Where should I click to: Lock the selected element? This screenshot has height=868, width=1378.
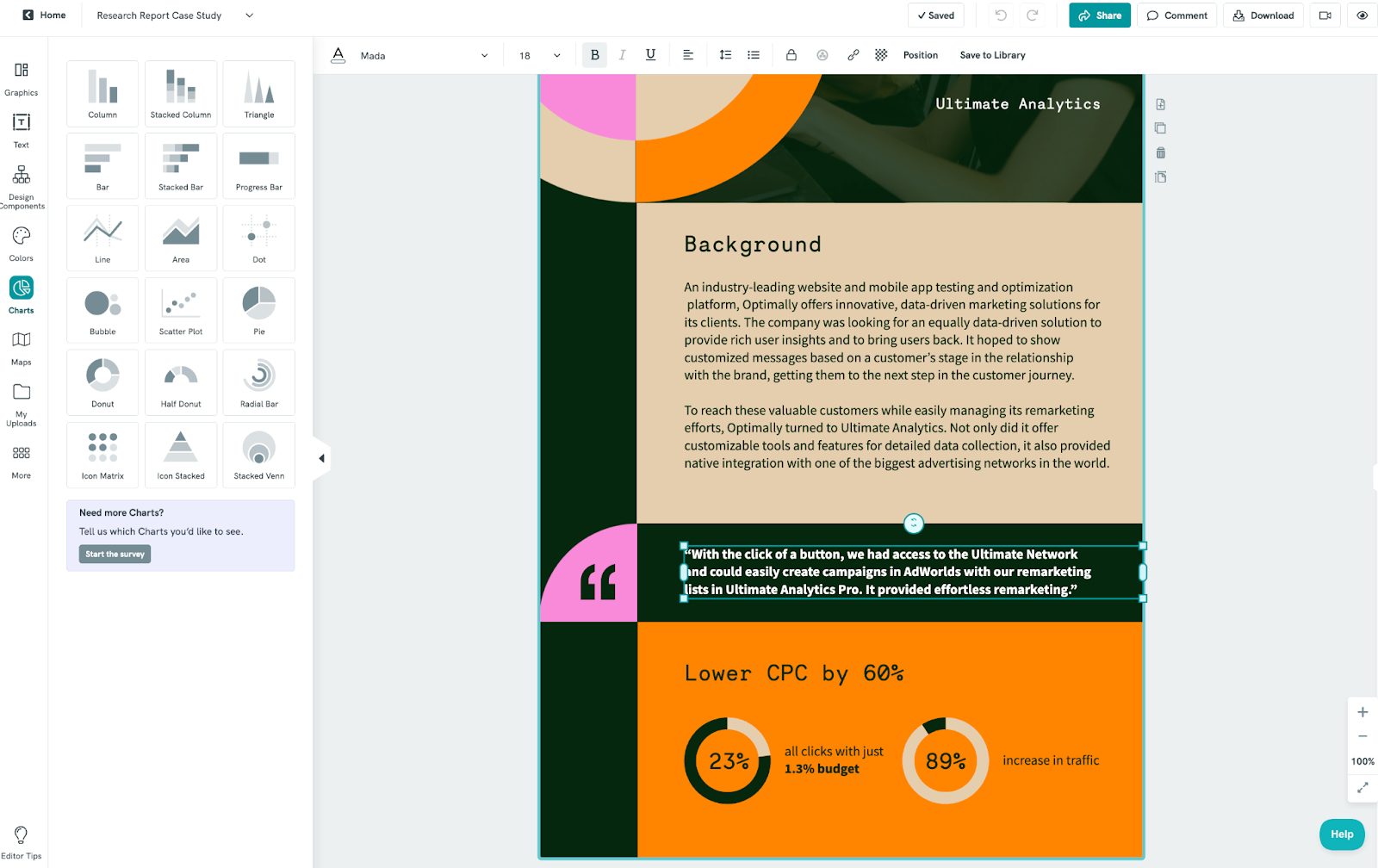[x=791, y=55]
